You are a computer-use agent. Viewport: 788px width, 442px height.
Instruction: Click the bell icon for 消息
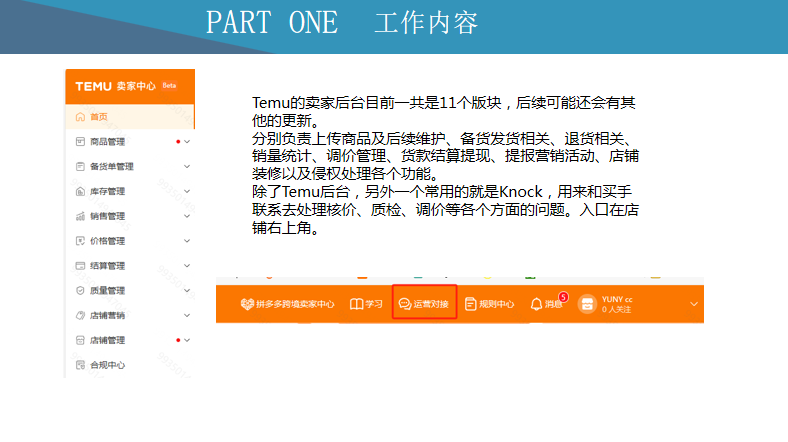pyautogui.click(x=536, y=304)
